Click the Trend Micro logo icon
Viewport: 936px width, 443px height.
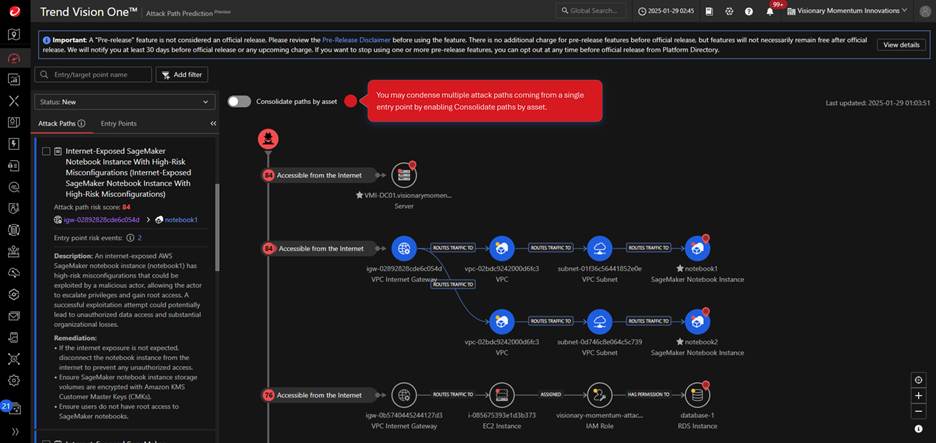point(14,10)
